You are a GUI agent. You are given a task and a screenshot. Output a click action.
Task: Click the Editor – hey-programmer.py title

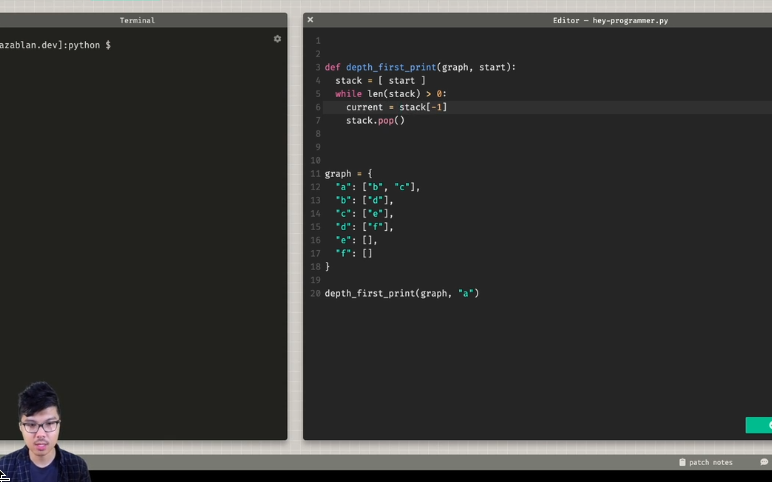point(610,21)
